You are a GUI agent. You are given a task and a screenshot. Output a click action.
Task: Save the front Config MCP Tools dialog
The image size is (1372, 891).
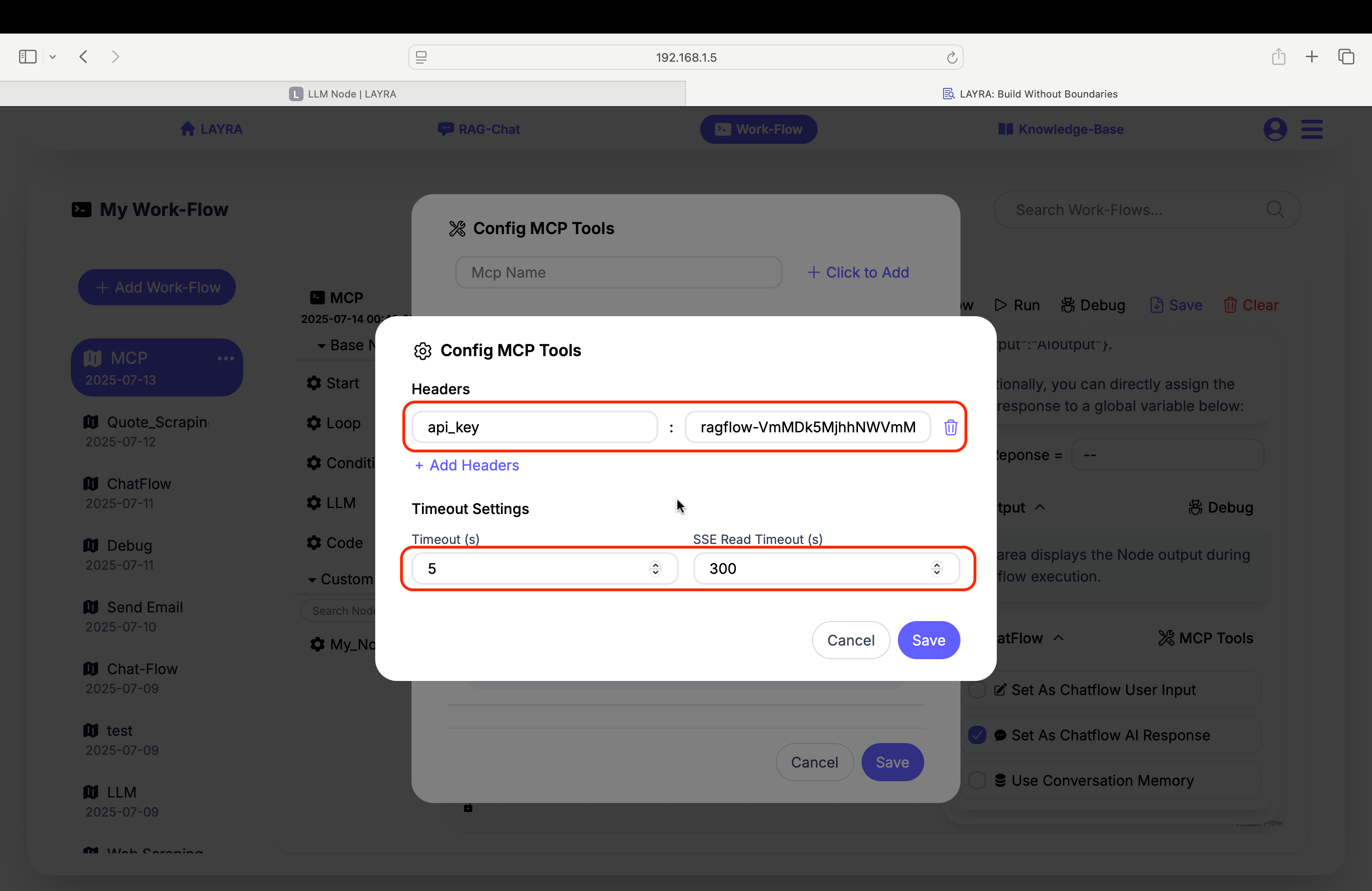click(929, 640)
